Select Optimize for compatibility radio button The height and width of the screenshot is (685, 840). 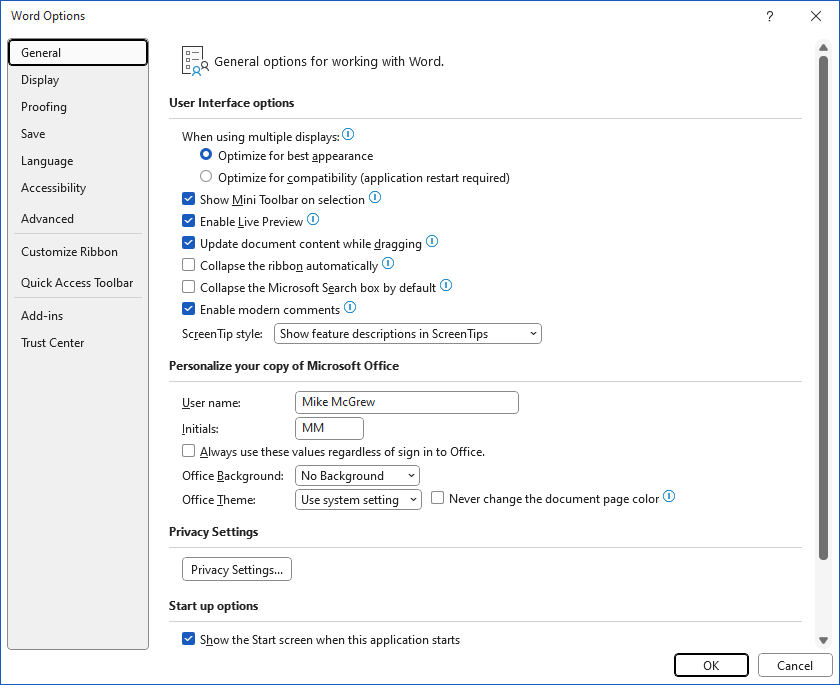point(206,176)
